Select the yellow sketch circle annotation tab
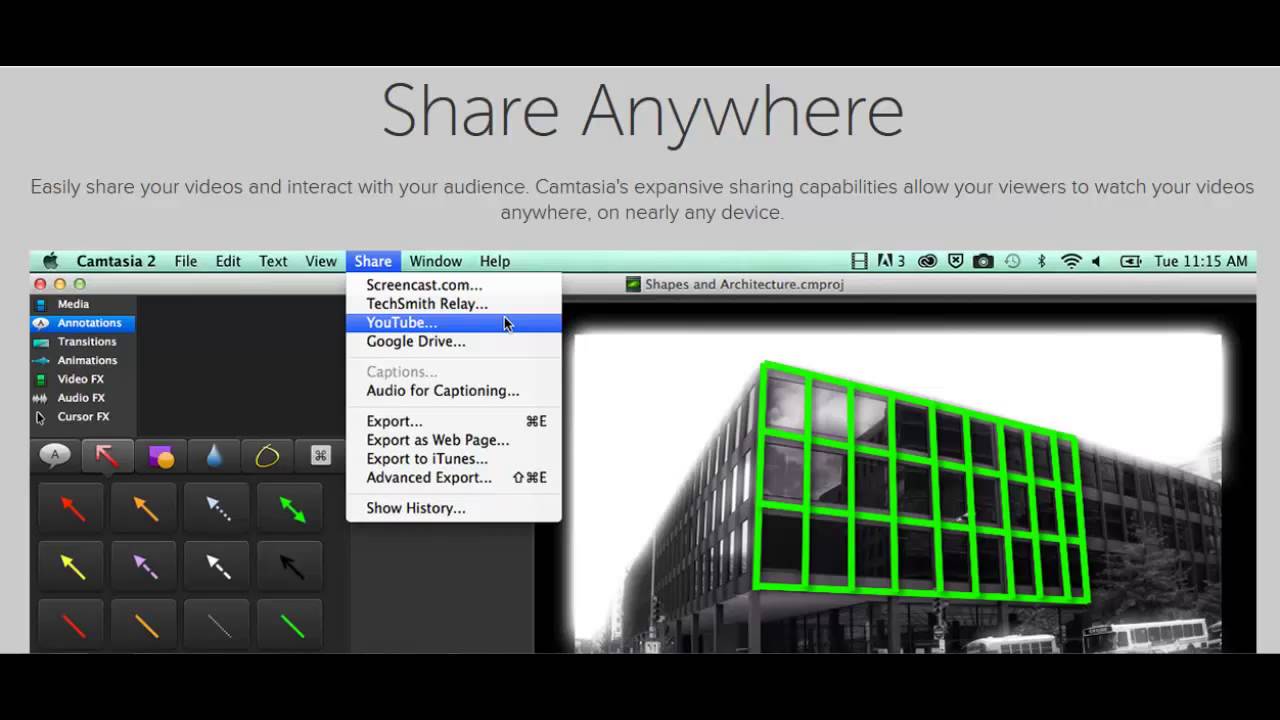This screenshot has width=1280, height=720. point(267,456)
